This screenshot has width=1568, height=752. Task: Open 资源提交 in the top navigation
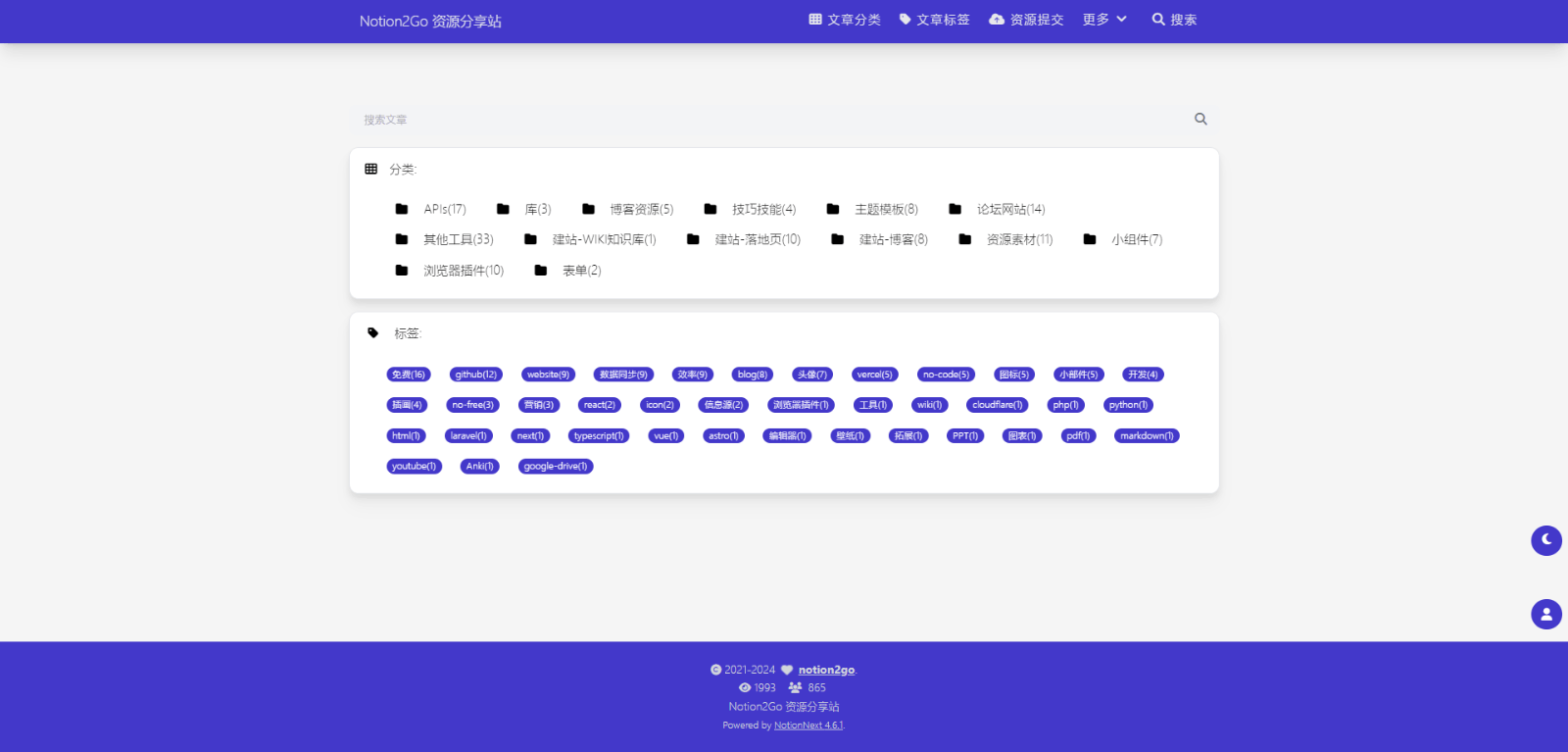[1026, 20]
